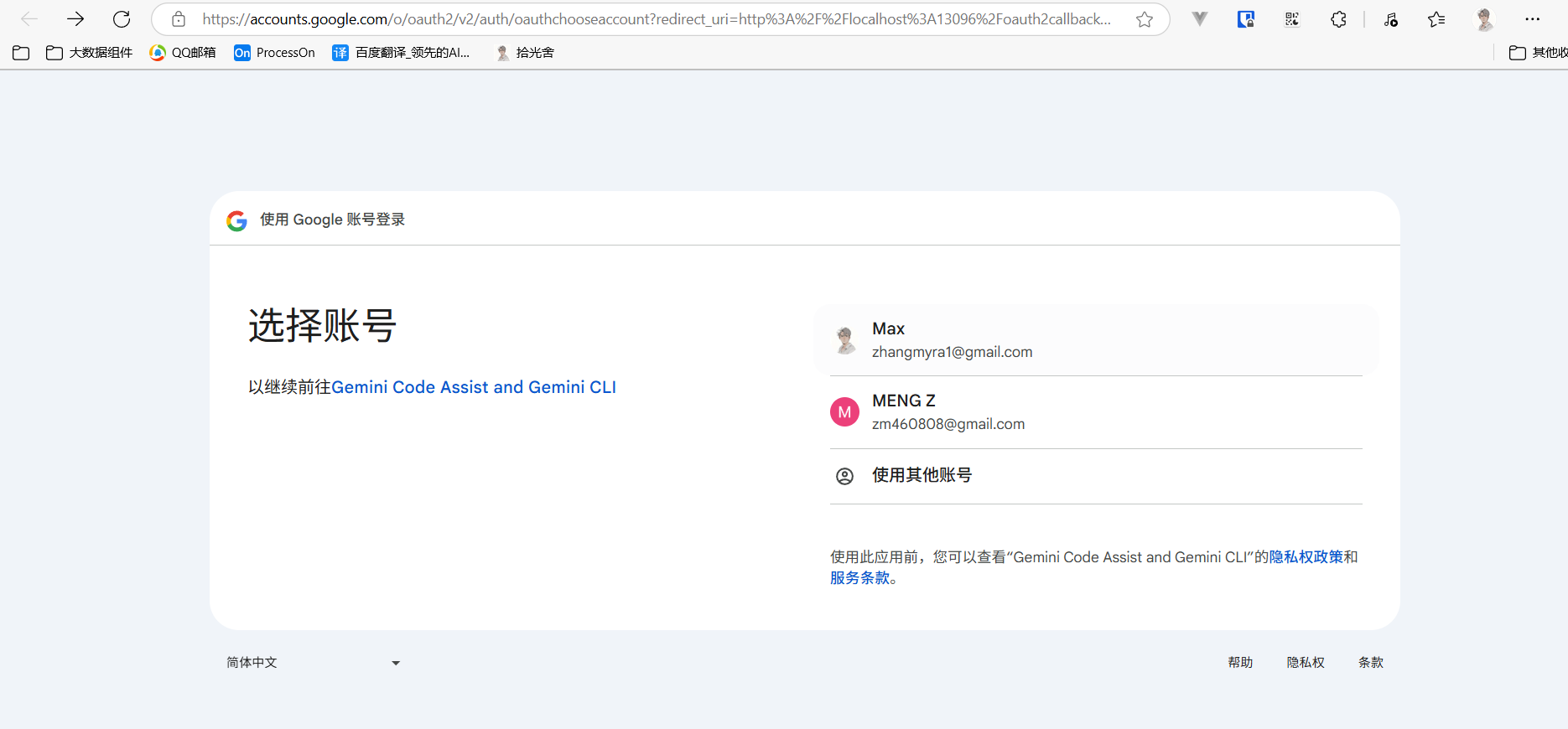Open the 服务条款 terms of service link
1568x729 pixels.
point(859,578)
